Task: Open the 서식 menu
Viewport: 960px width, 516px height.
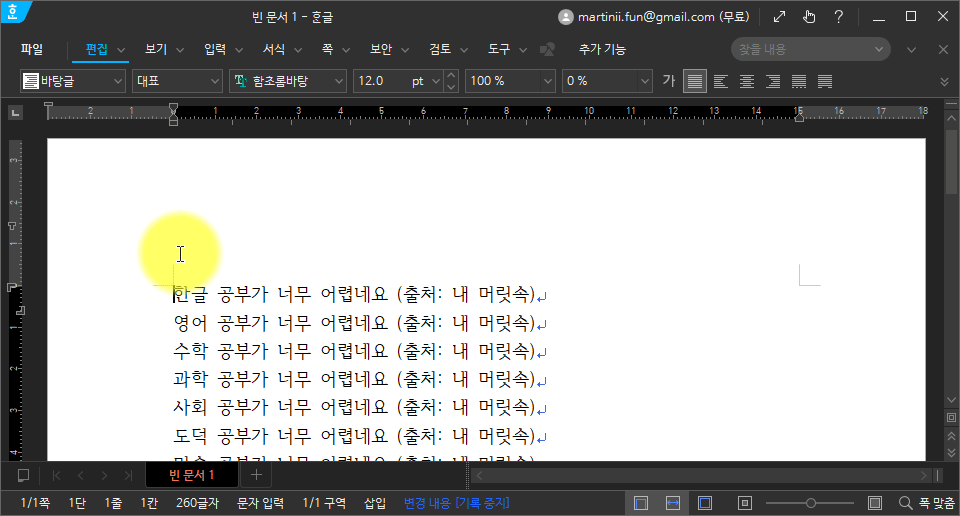Action: click(x=274, y=49)
